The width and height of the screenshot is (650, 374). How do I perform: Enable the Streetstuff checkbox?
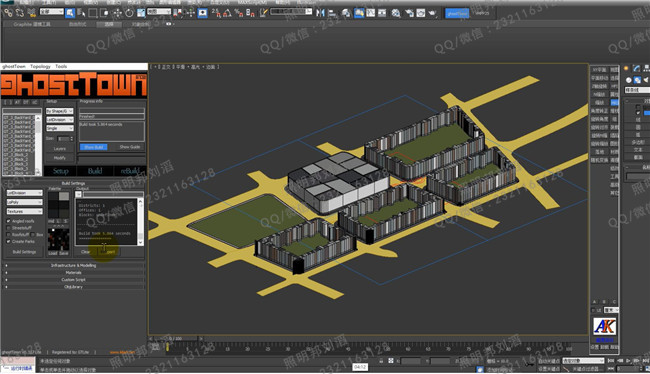[8, 228]
